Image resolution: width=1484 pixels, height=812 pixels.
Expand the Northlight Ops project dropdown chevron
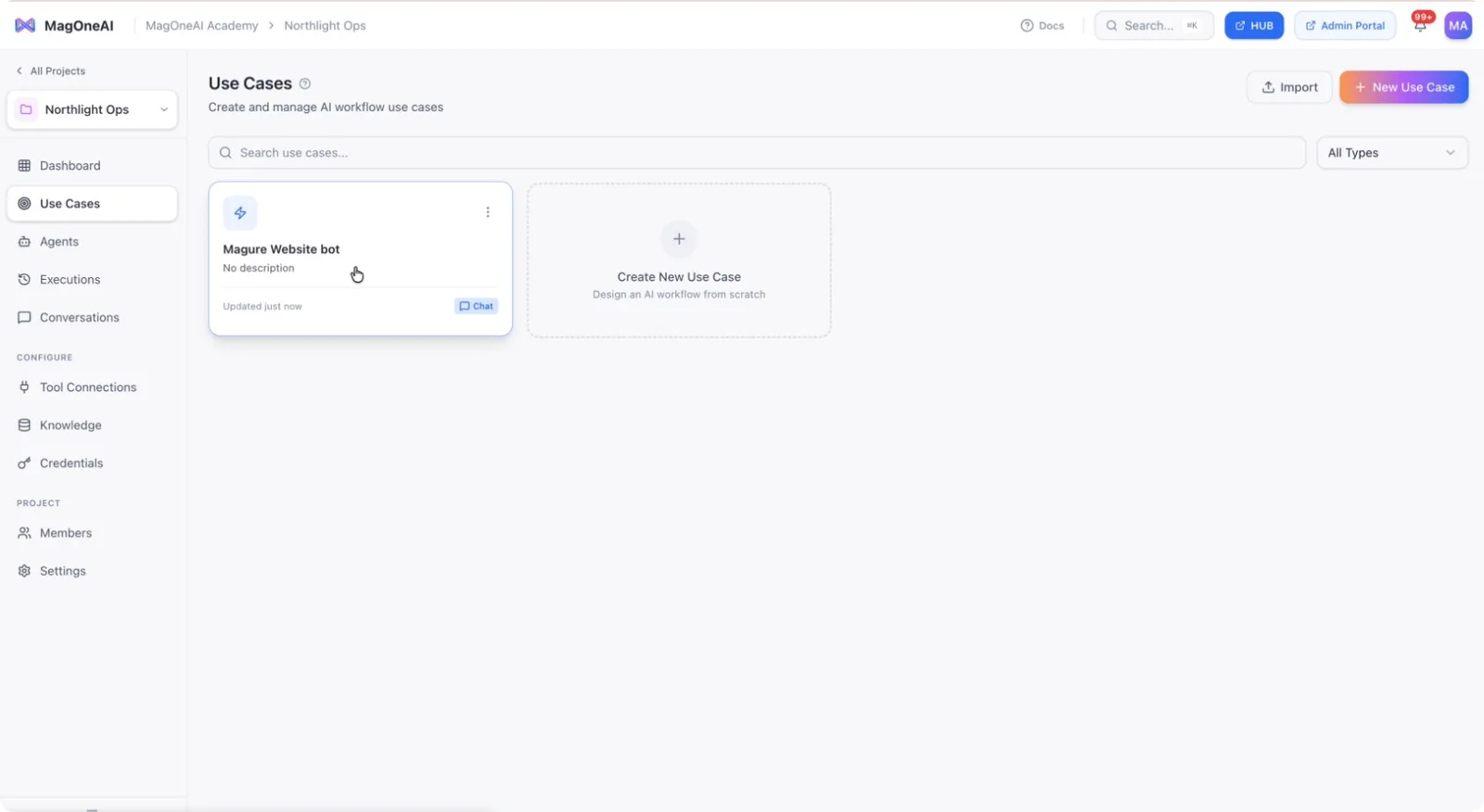pos(164,109)
